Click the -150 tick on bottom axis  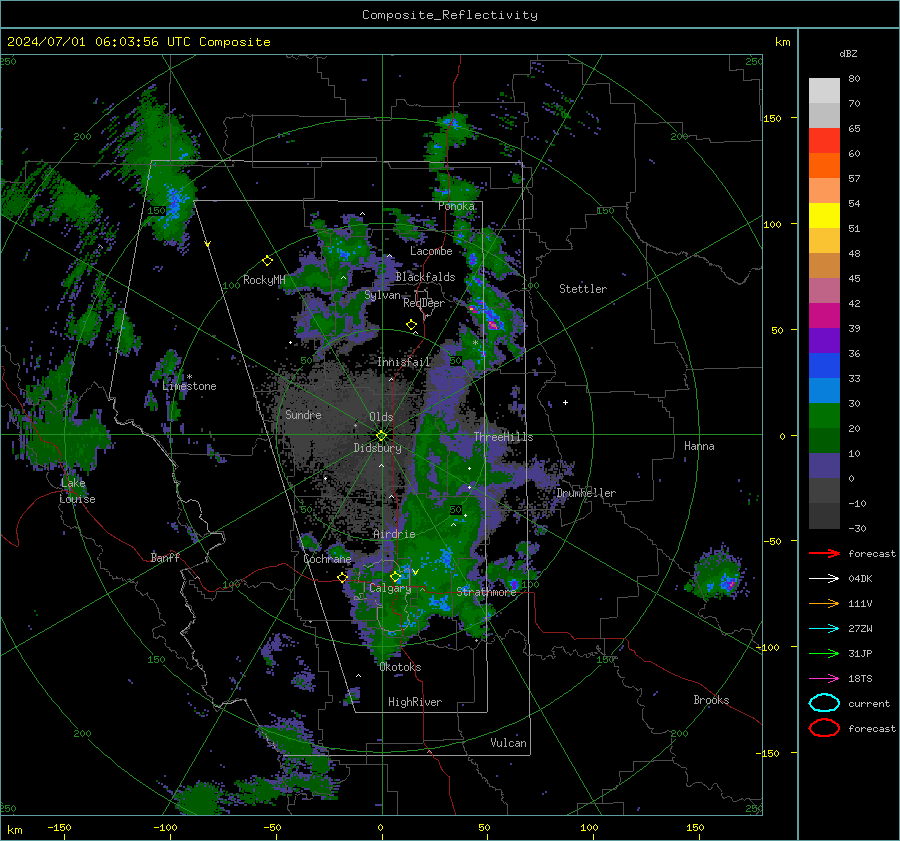59,827
